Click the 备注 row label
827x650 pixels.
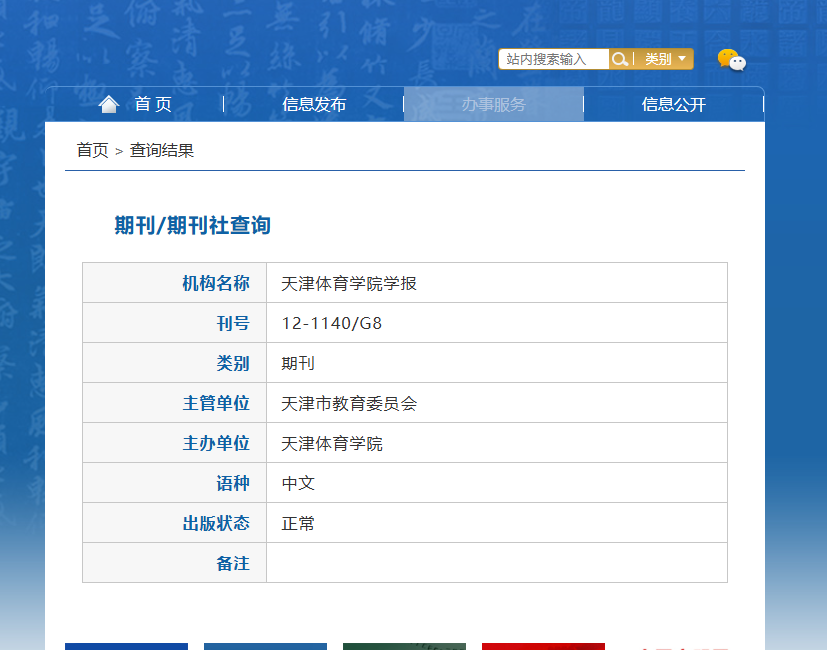pos(233,563)
